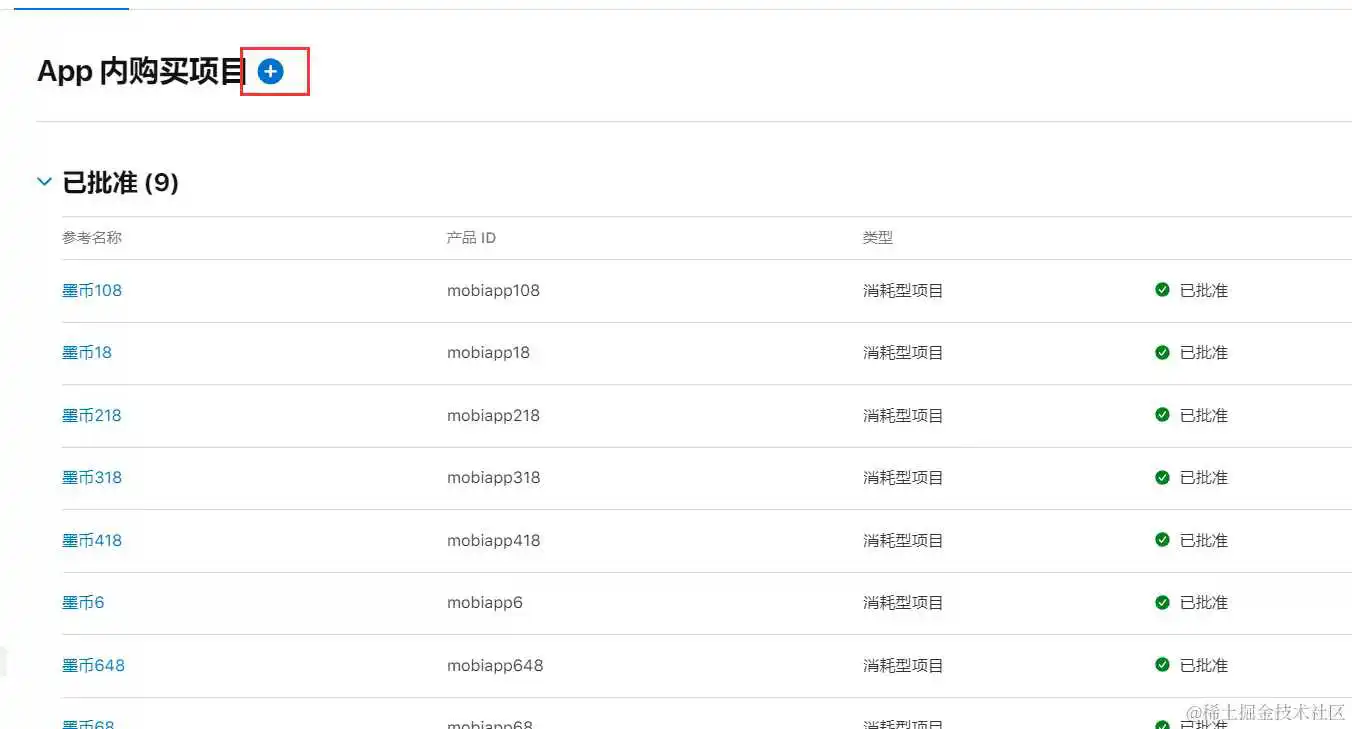Click 已批准 status text in 墨币108 row

point(1204,290)
